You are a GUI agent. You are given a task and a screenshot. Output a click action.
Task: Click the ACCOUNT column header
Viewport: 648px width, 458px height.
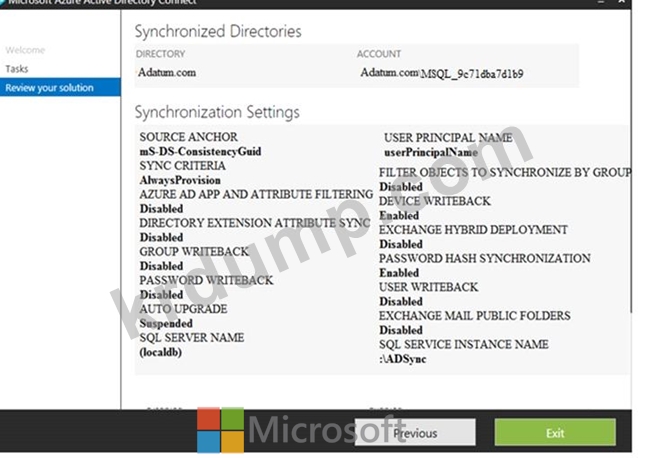[x=379, y=54]
